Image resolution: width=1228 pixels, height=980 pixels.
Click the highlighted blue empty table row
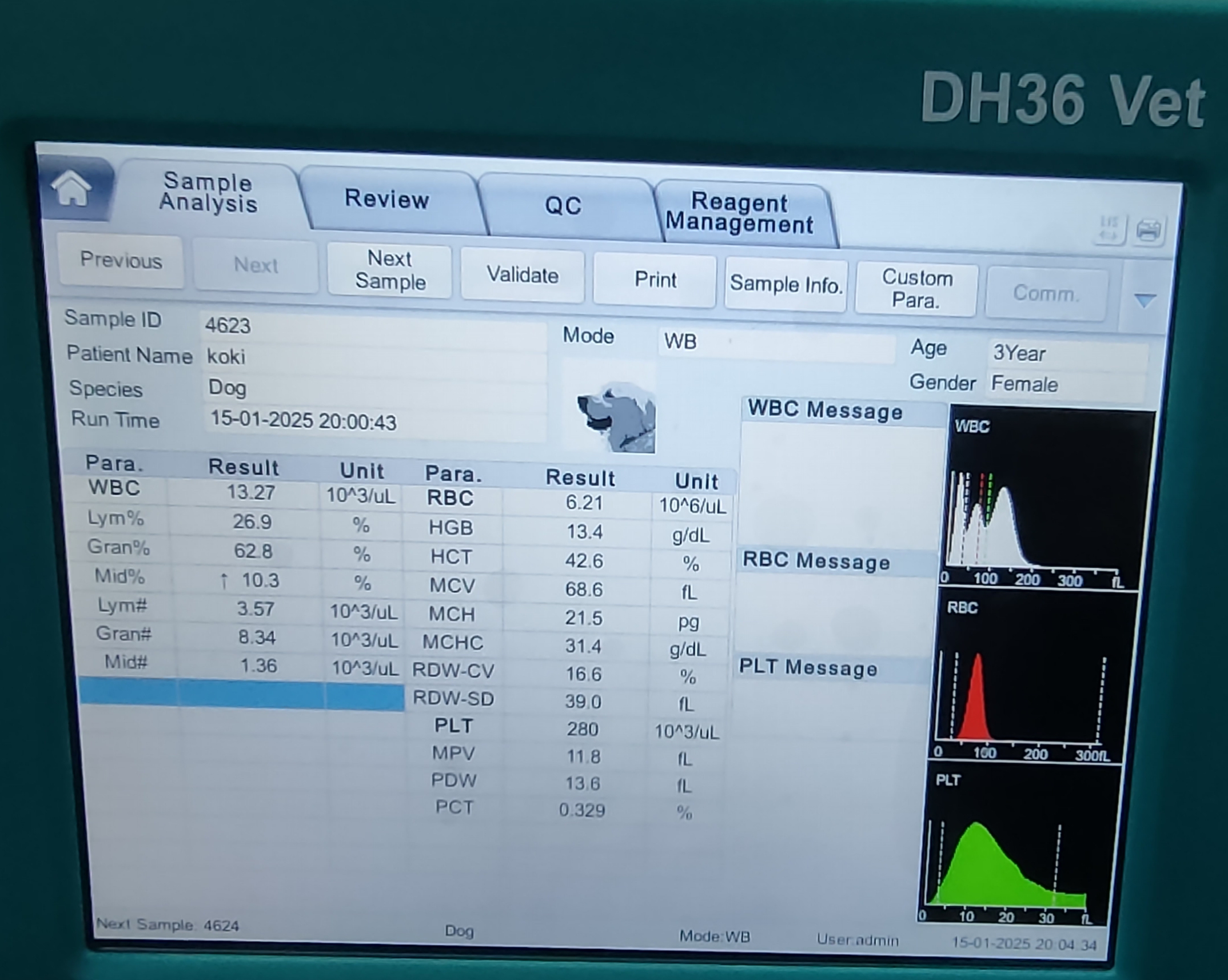point(242,695)
